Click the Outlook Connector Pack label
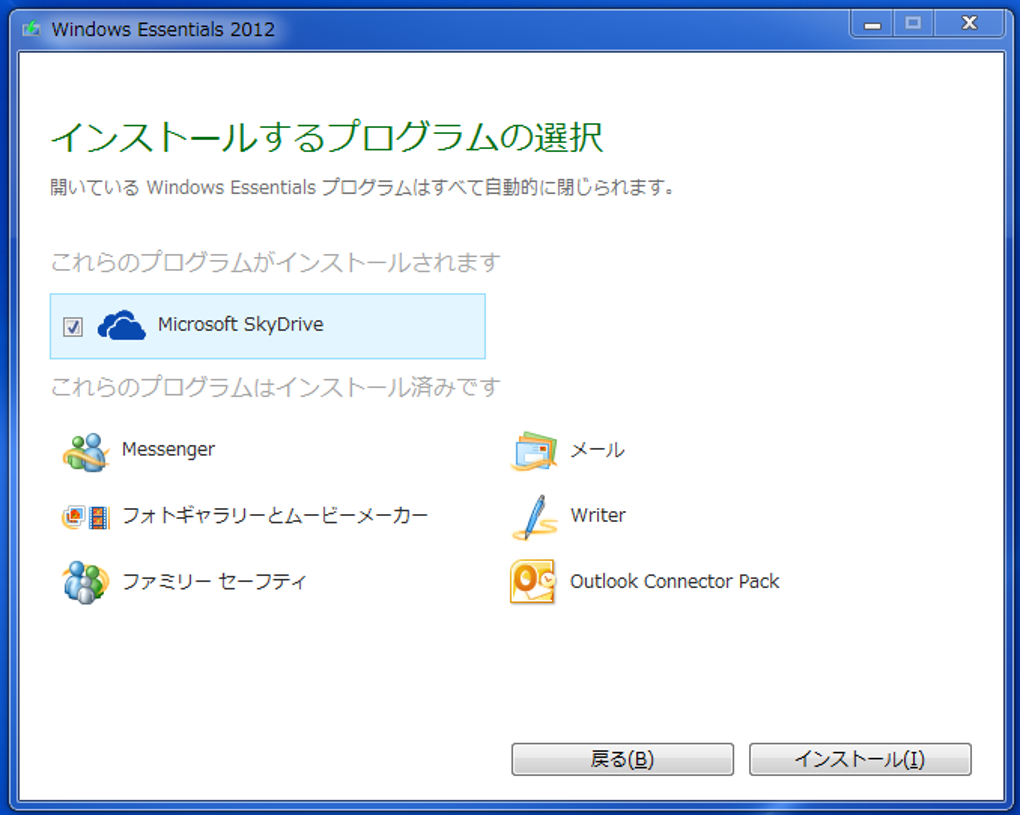1020x815 pixels. [675, 581]
